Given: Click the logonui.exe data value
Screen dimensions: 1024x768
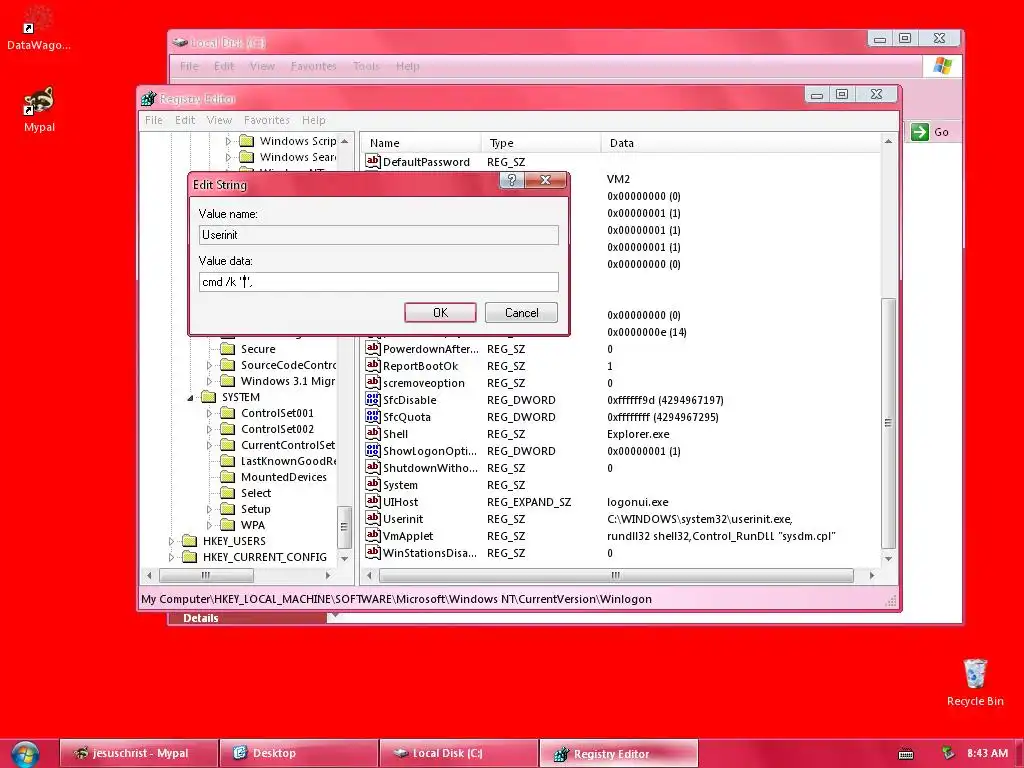Looking at the screenshot, I should 637,502.
